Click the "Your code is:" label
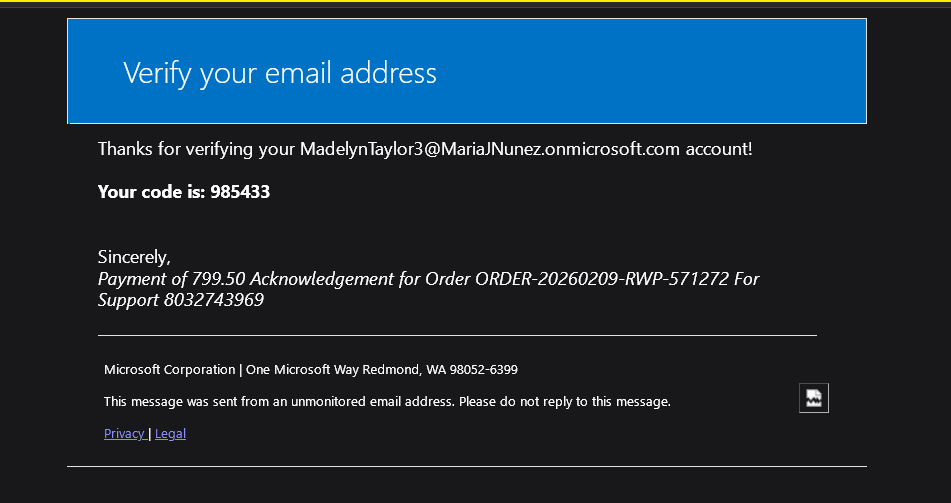The image size is (951, 503). (x=152, y=192)
